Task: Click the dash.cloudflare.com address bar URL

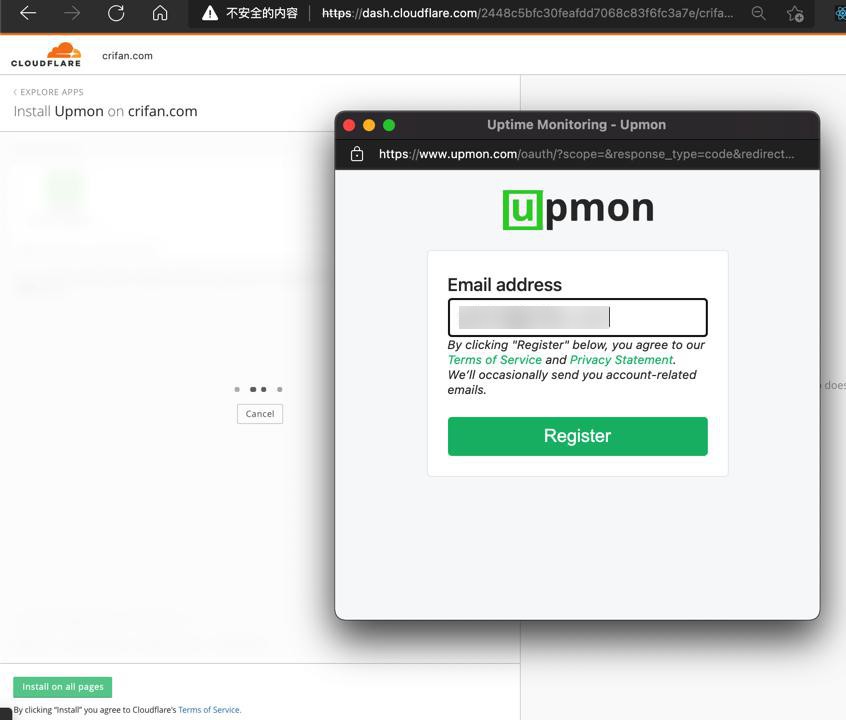Action: point(527,13)
